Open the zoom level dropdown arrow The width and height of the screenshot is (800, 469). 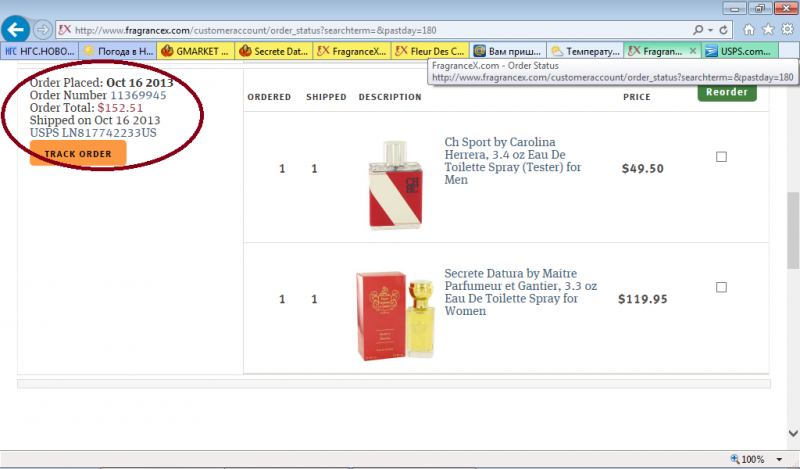click(x=779, y=459)
